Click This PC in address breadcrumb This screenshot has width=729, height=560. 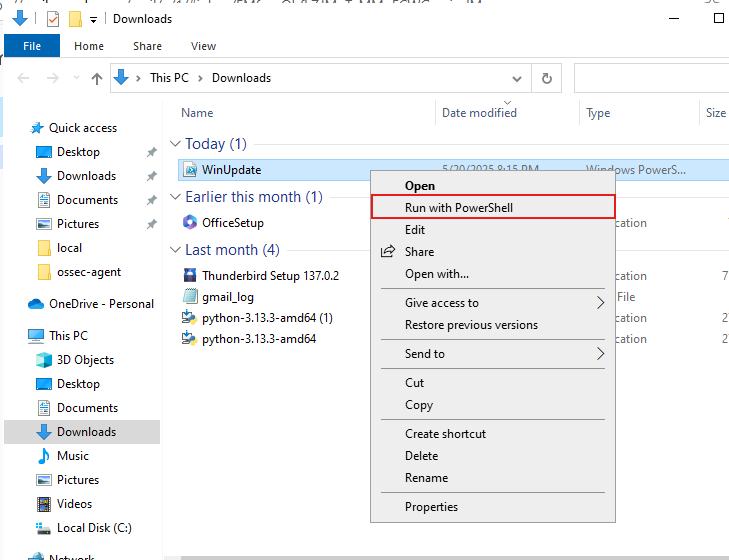click(169, 78)
